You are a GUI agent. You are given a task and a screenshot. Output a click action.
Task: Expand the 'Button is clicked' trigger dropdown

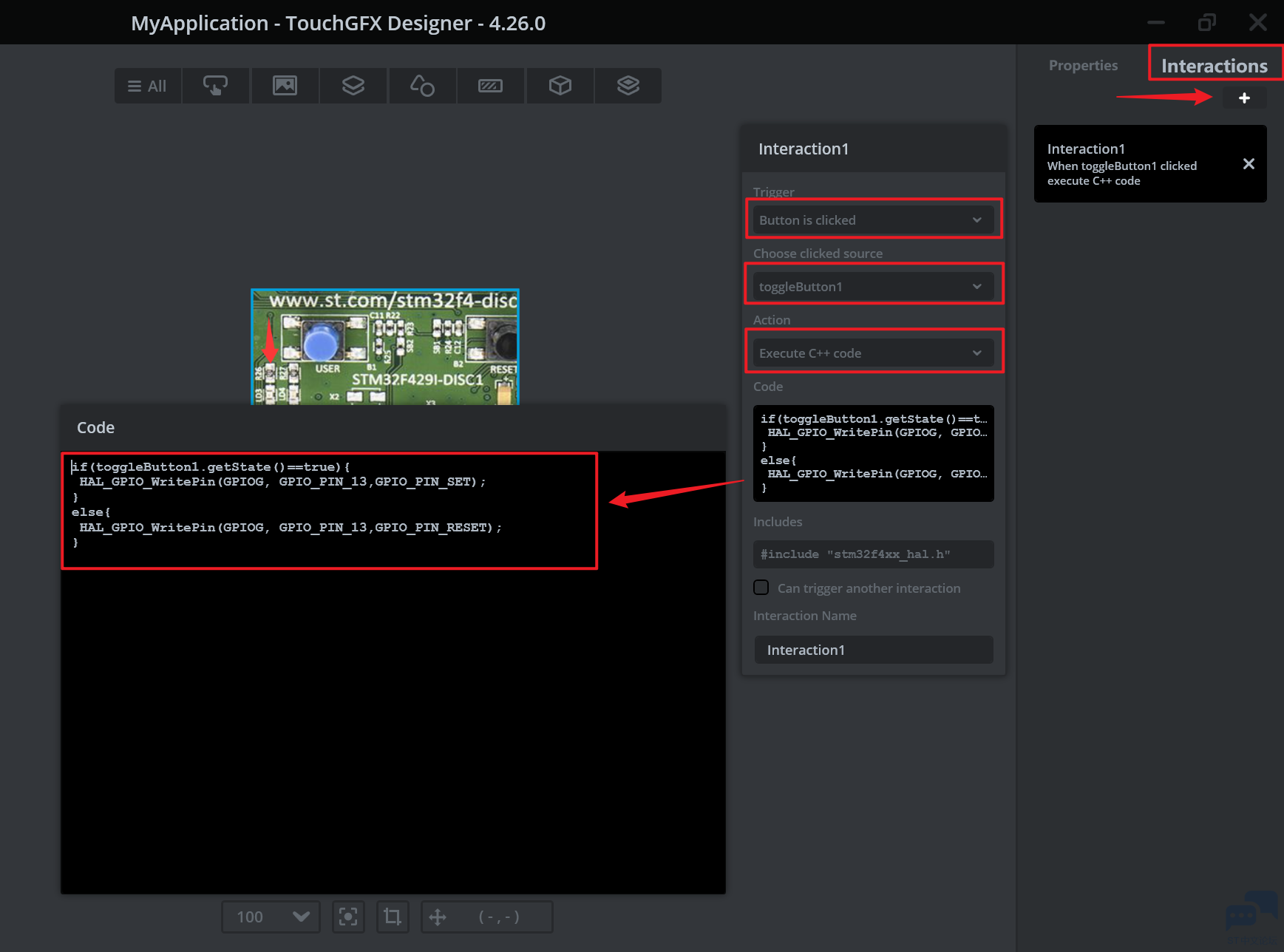point(873,220)
